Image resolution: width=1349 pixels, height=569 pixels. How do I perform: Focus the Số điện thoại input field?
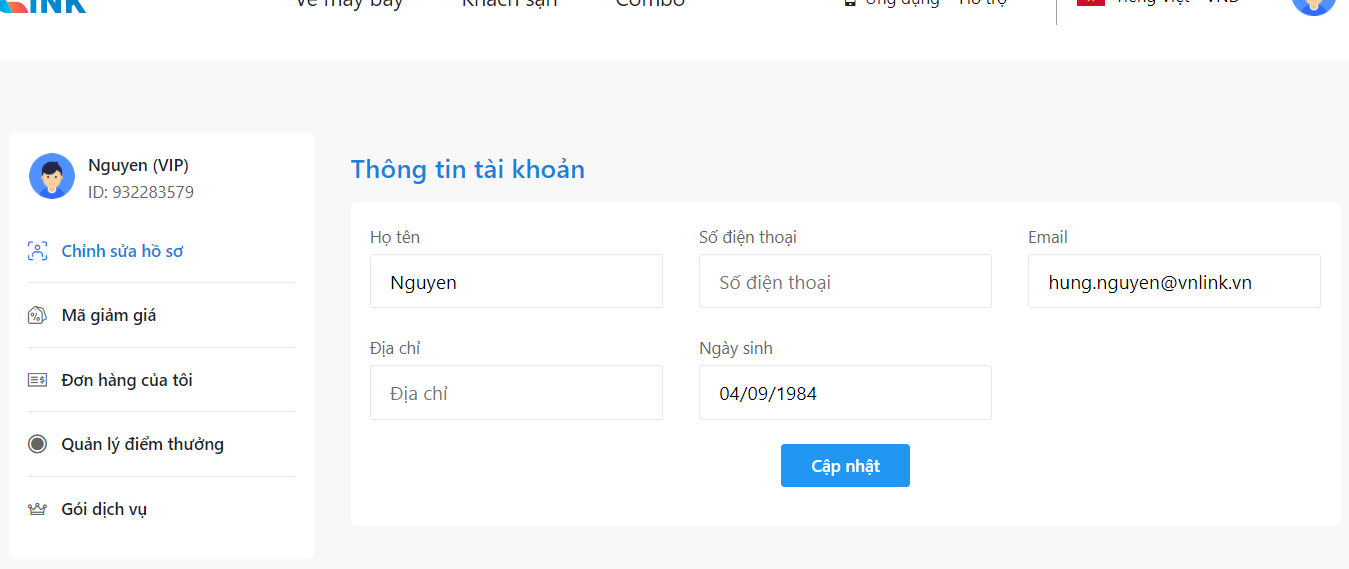pos(845,282)
